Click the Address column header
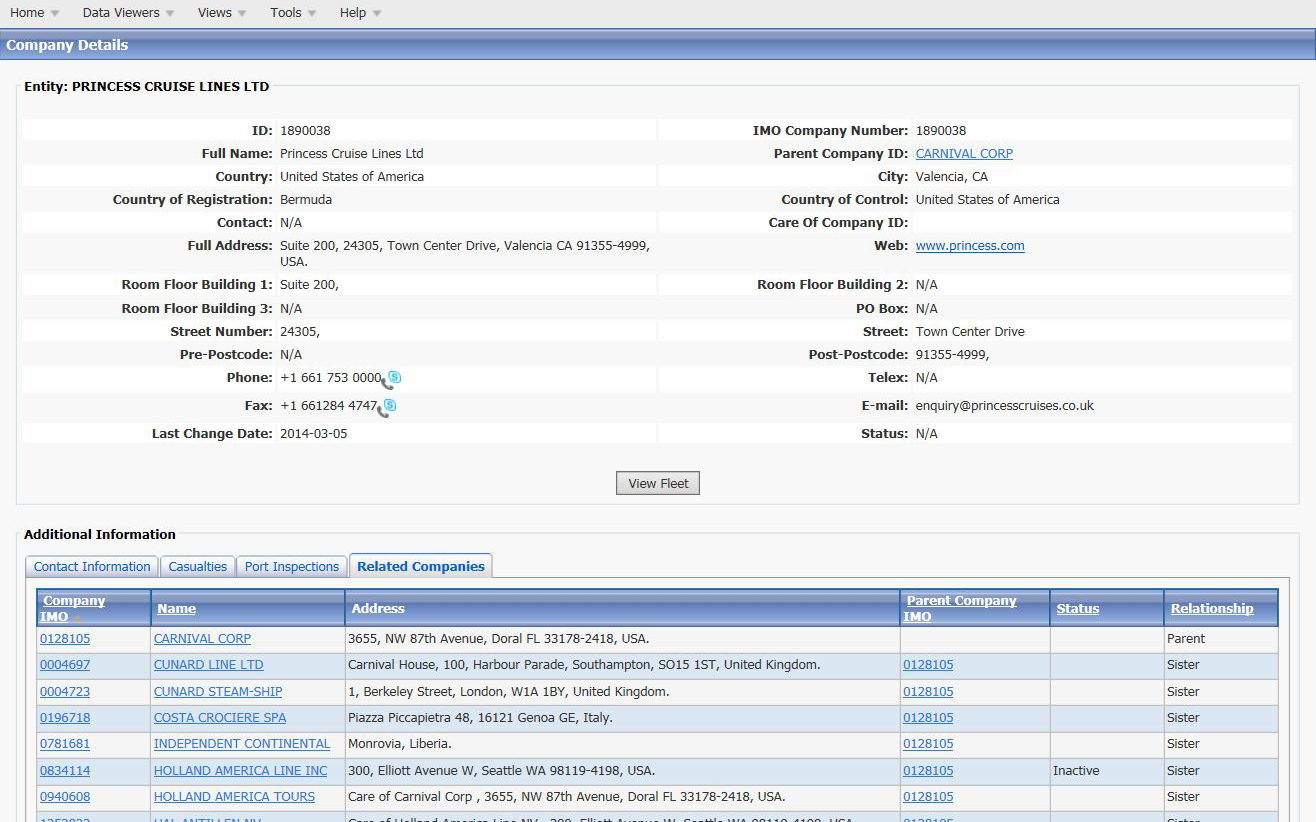1316x822 pixels. pos(378,609)
